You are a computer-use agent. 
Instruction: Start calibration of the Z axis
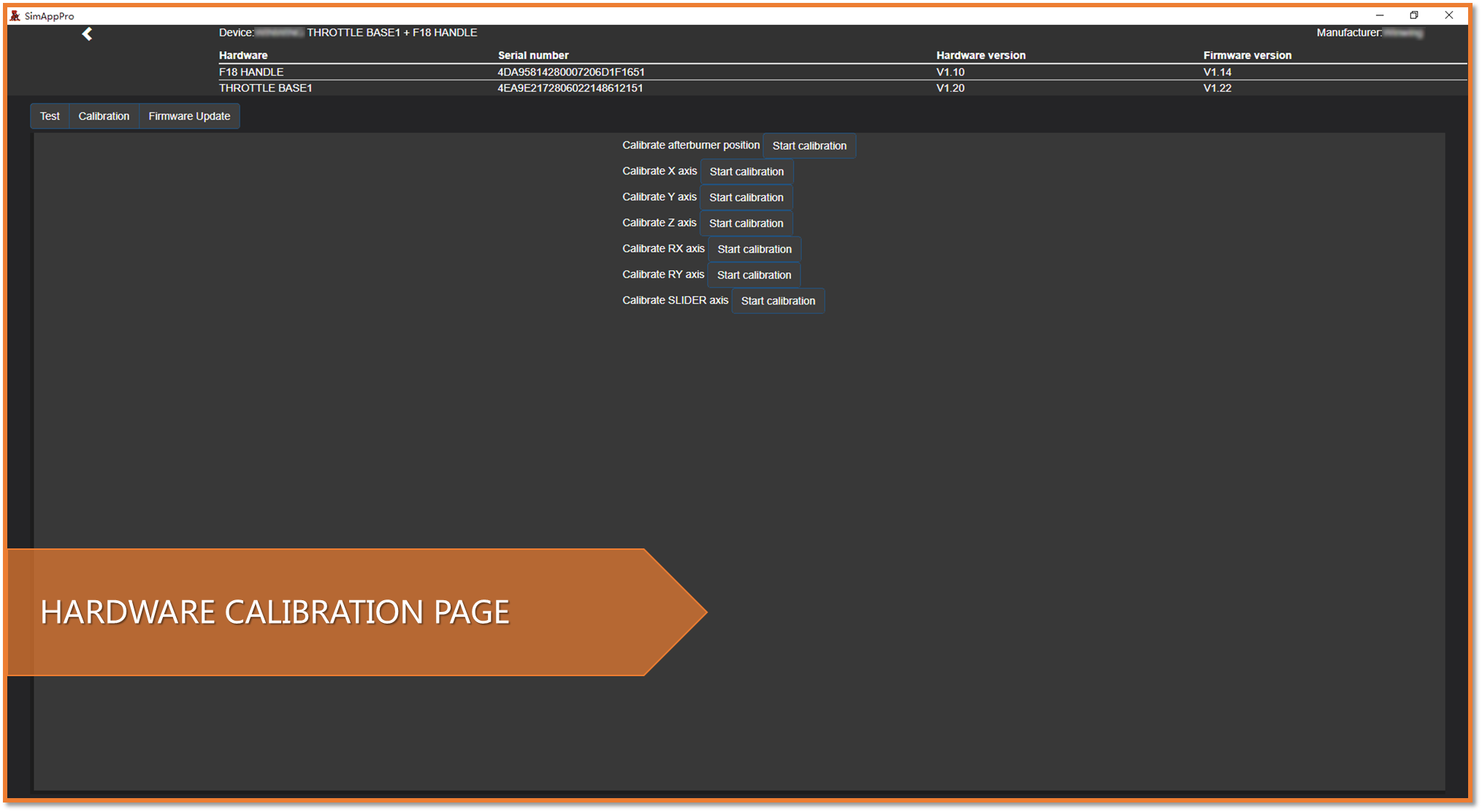[x=746, y=223]
